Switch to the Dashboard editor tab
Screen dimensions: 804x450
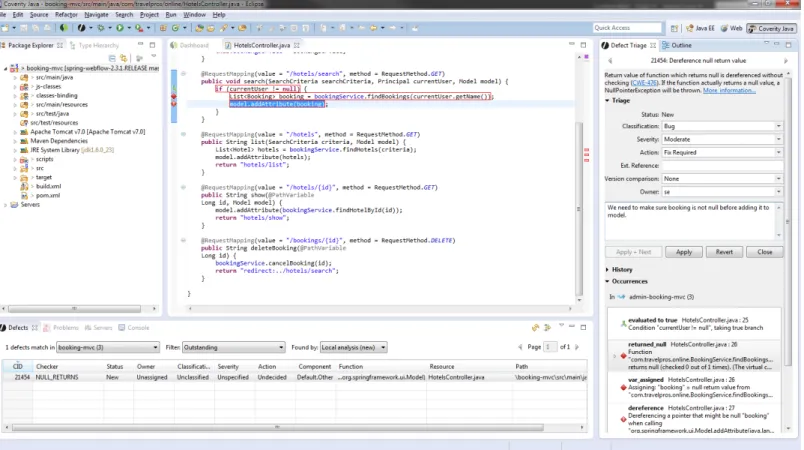click(190, 46)
